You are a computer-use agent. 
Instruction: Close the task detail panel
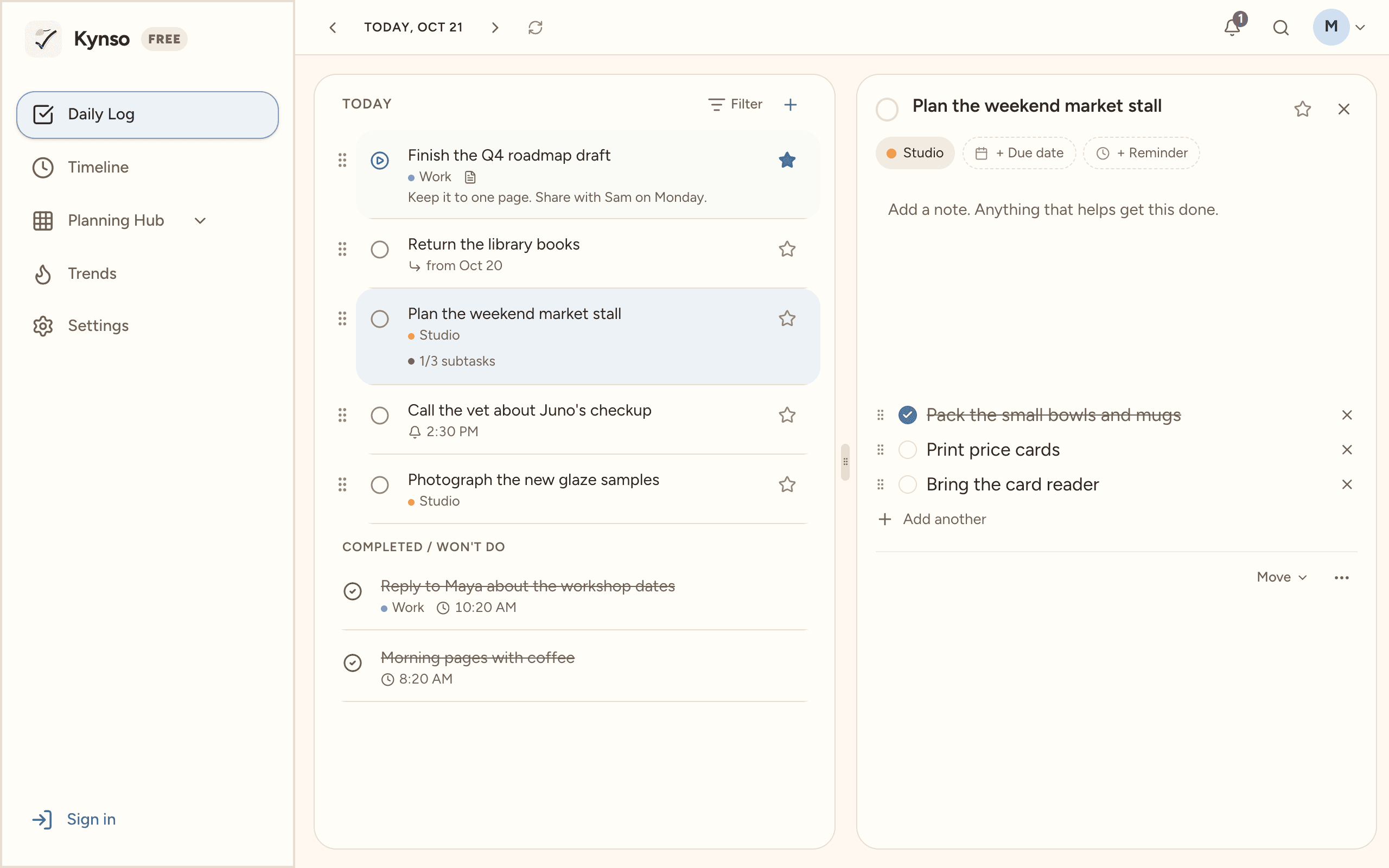(x=1343, y=109)
